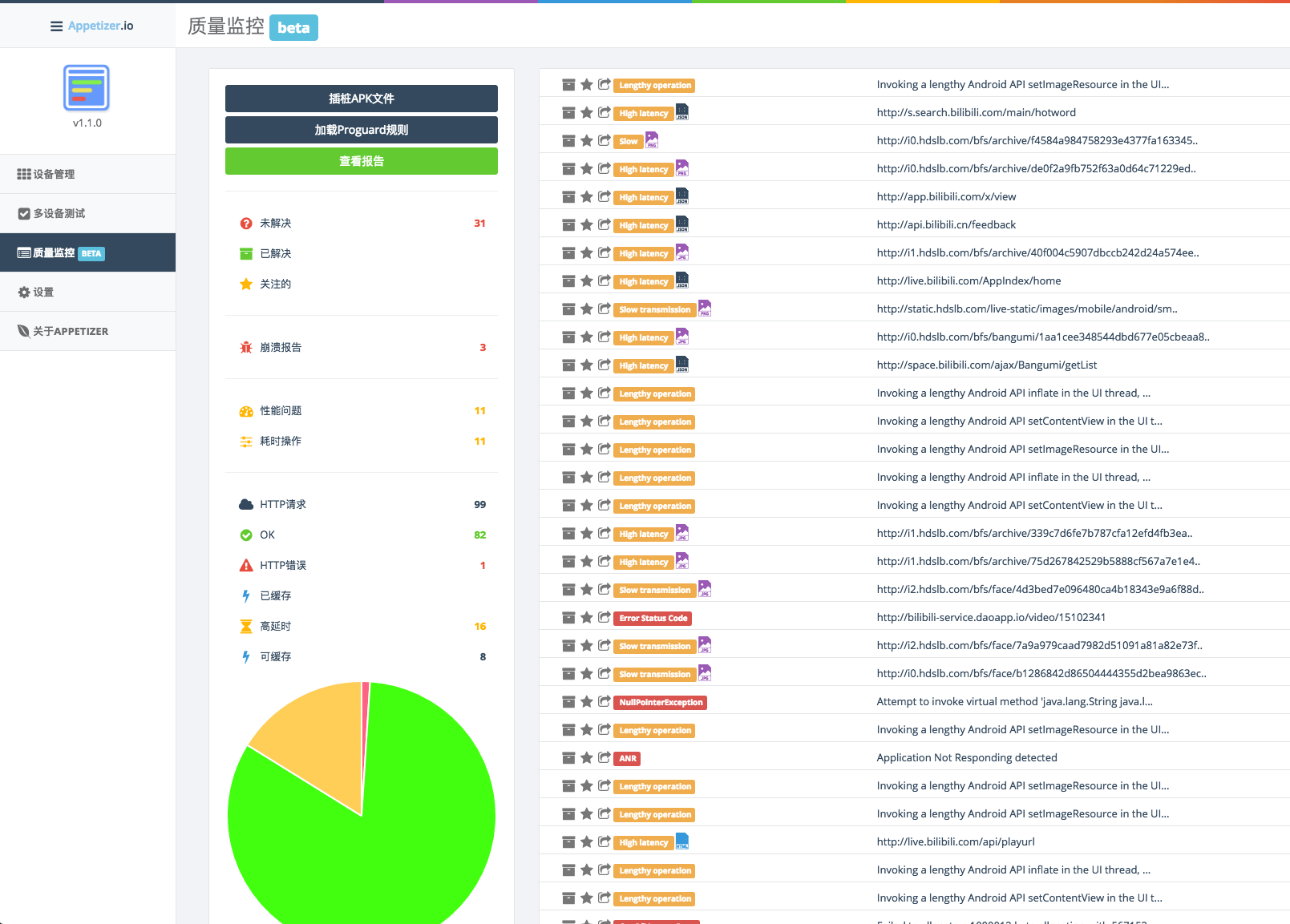The image size is (1290, 924).
Task: Filter by 高延时 requests
Action: click(x=362, y=626)
